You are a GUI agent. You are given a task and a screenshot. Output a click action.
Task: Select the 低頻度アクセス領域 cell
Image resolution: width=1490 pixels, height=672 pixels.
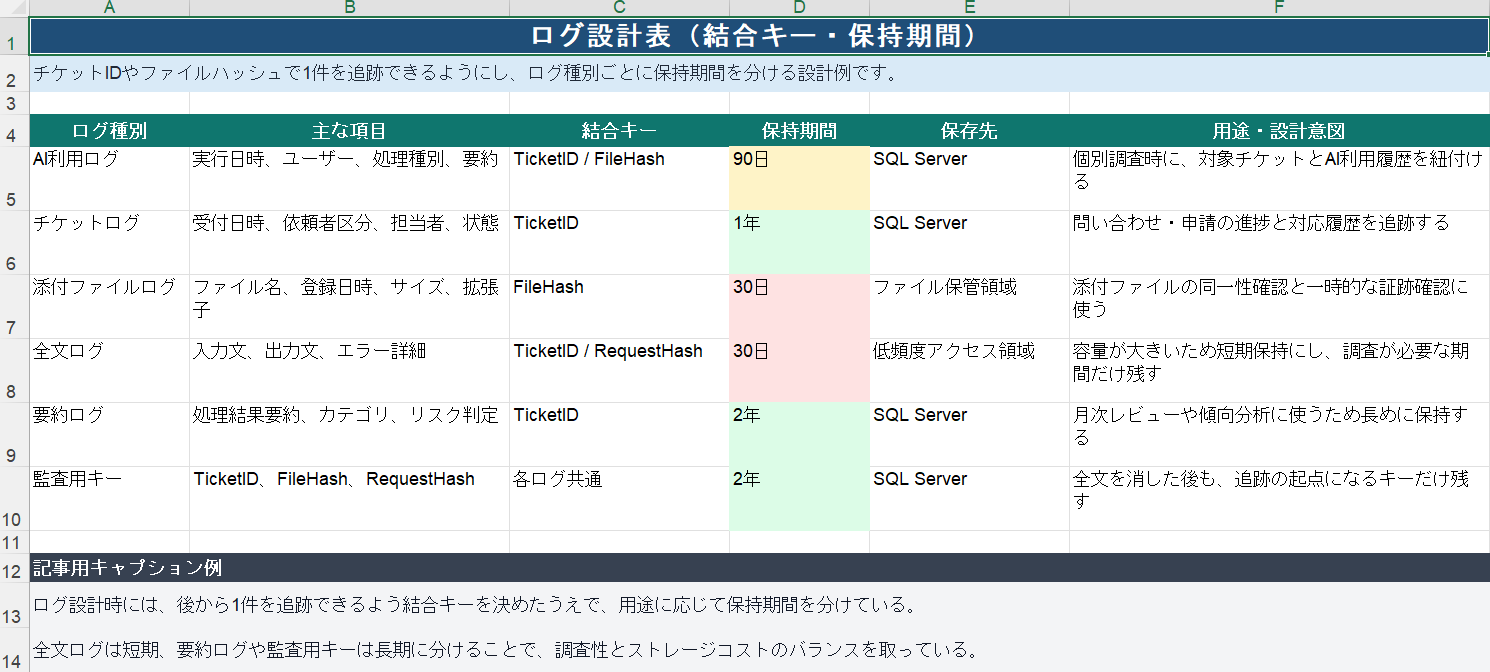(969, 371)
